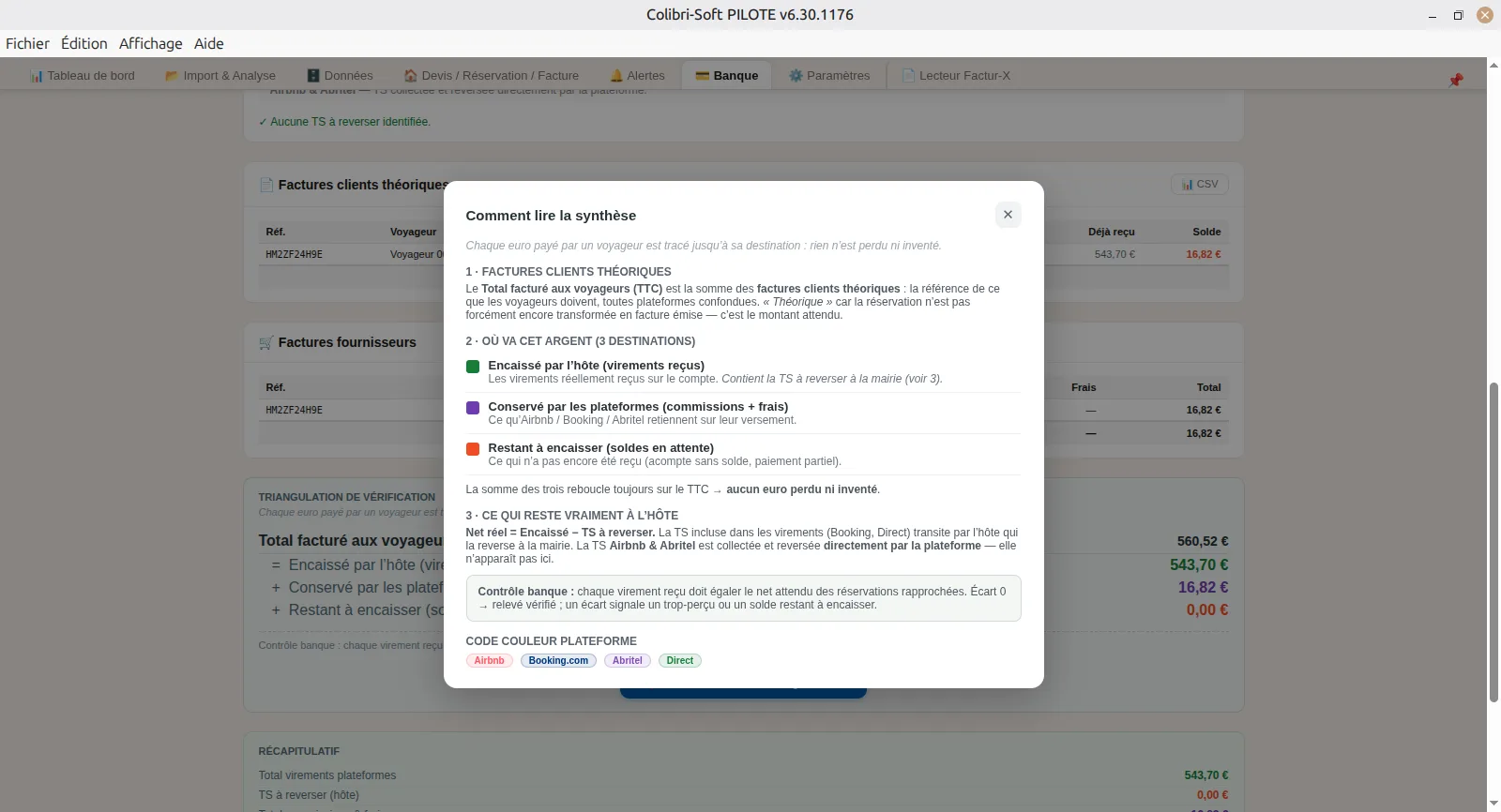This screenshot has width=1501, height=812.
Task: Click the RÉCAPITULATIF section heading
Action: [299, 751]
